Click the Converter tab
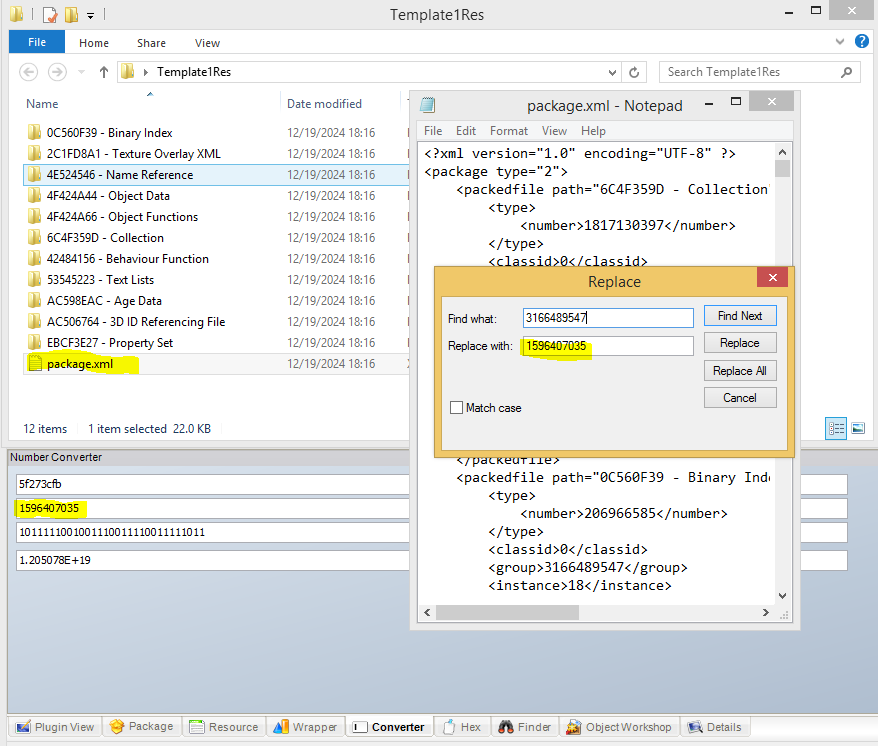Image resolution: width=878 pixels, height=746 pixels. pyautogui.click(x=389, y=727)
